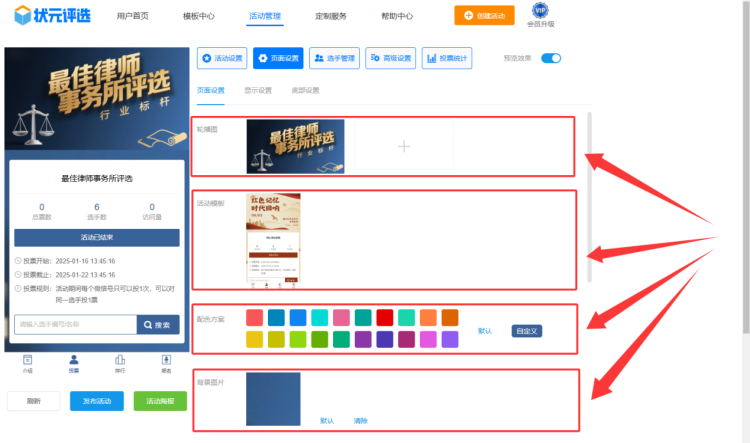This screenshot has width=750, height=443.
Task: Open 活动设置 from the toolbar
Action: 222,58
